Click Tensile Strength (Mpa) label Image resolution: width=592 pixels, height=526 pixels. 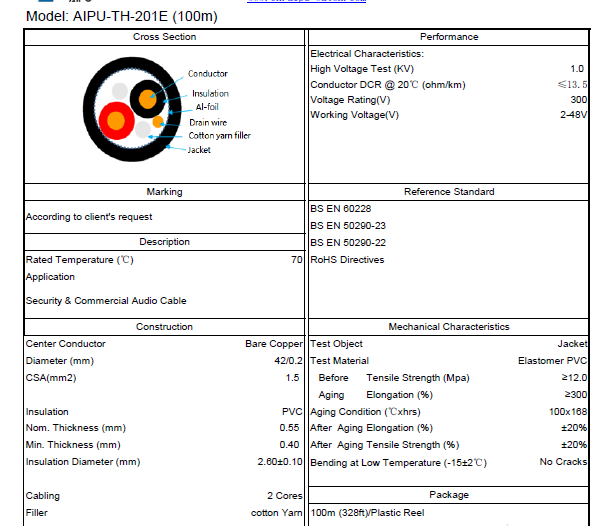[418, 378]
